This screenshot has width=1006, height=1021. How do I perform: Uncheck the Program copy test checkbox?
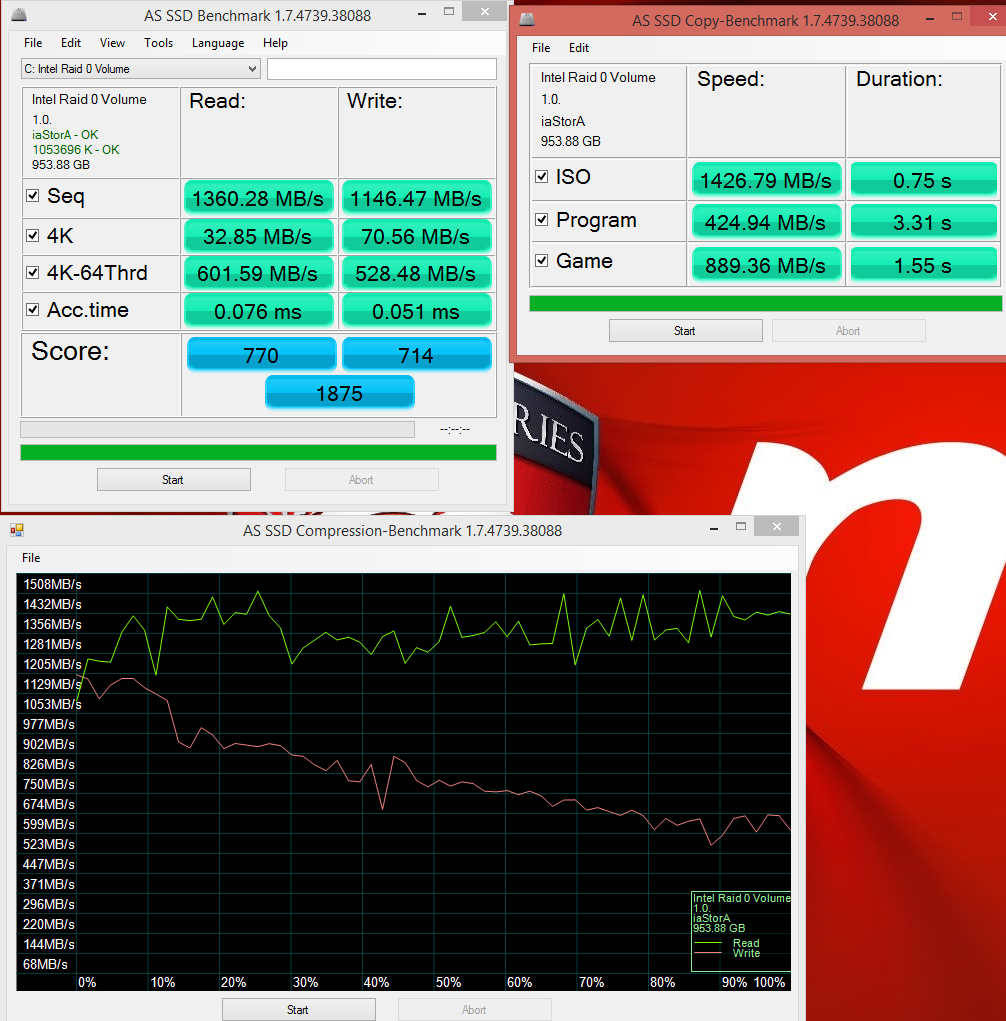541,219
